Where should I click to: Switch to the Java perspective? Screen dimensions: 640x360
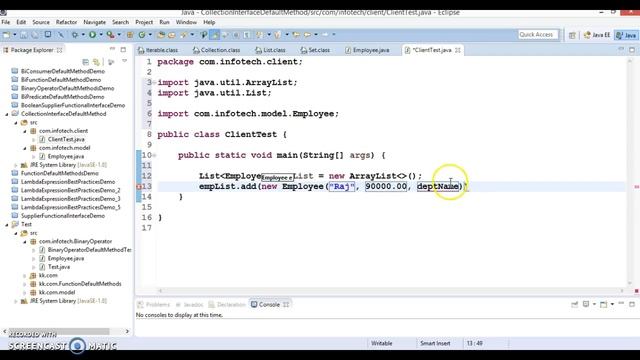pyautogui.click(x=626, y=35)
